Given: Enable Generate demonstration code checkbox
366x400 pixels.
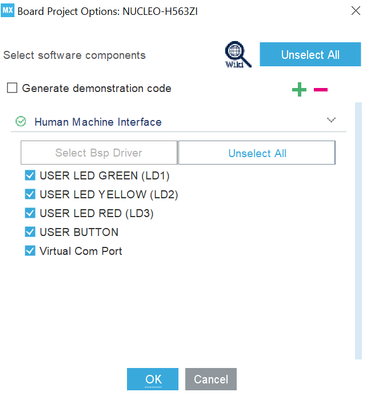Looking at the screenshot, I should point(12,88).
